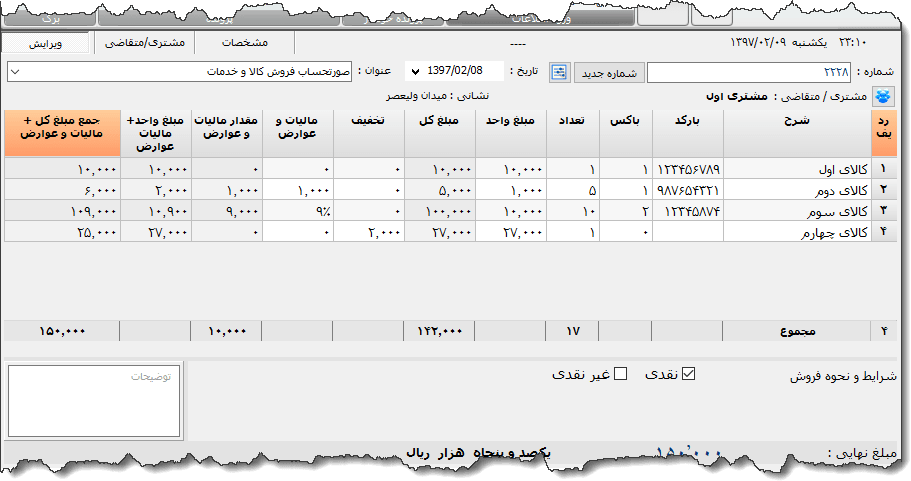
Task: Select the مشخصات tab
Action: pos(245,43)
